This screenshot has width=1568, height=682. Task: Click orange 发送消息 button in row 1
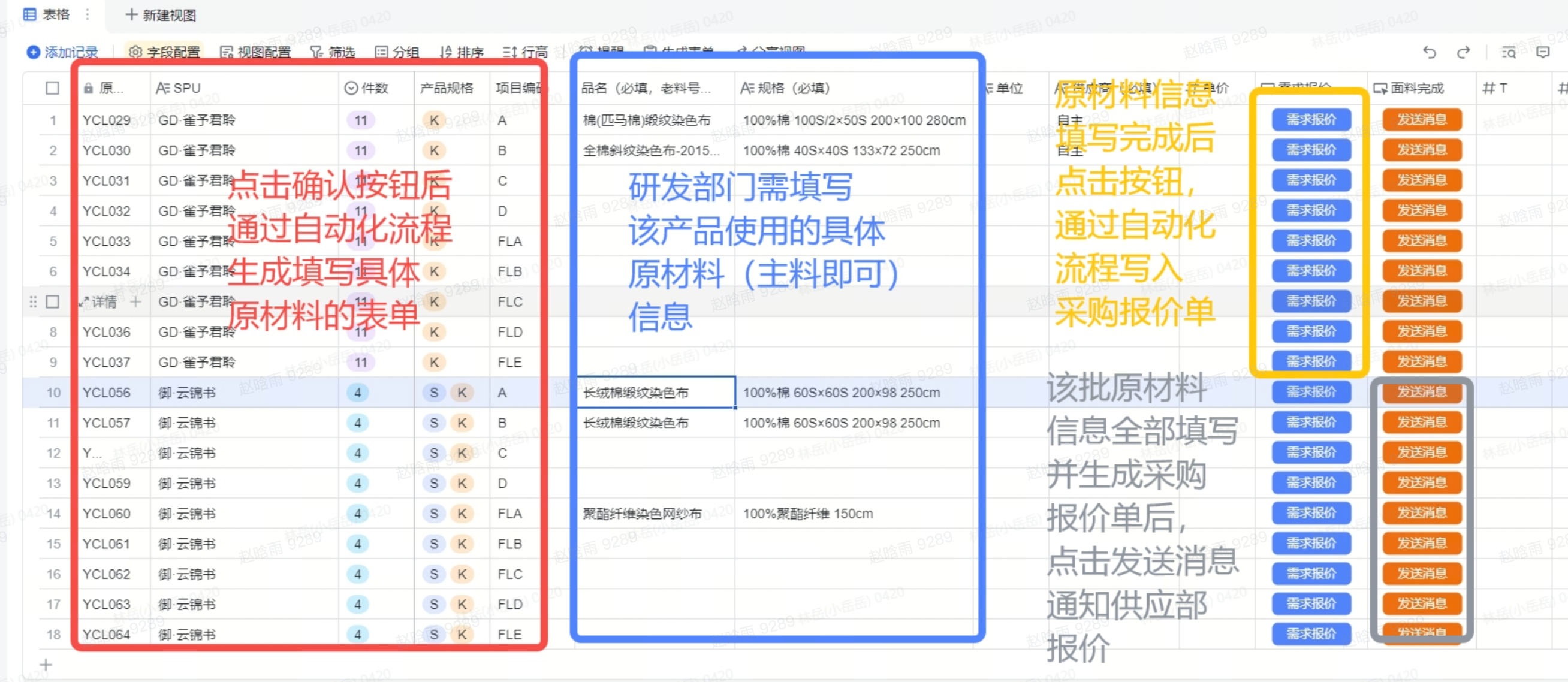tap(1421, 120)
